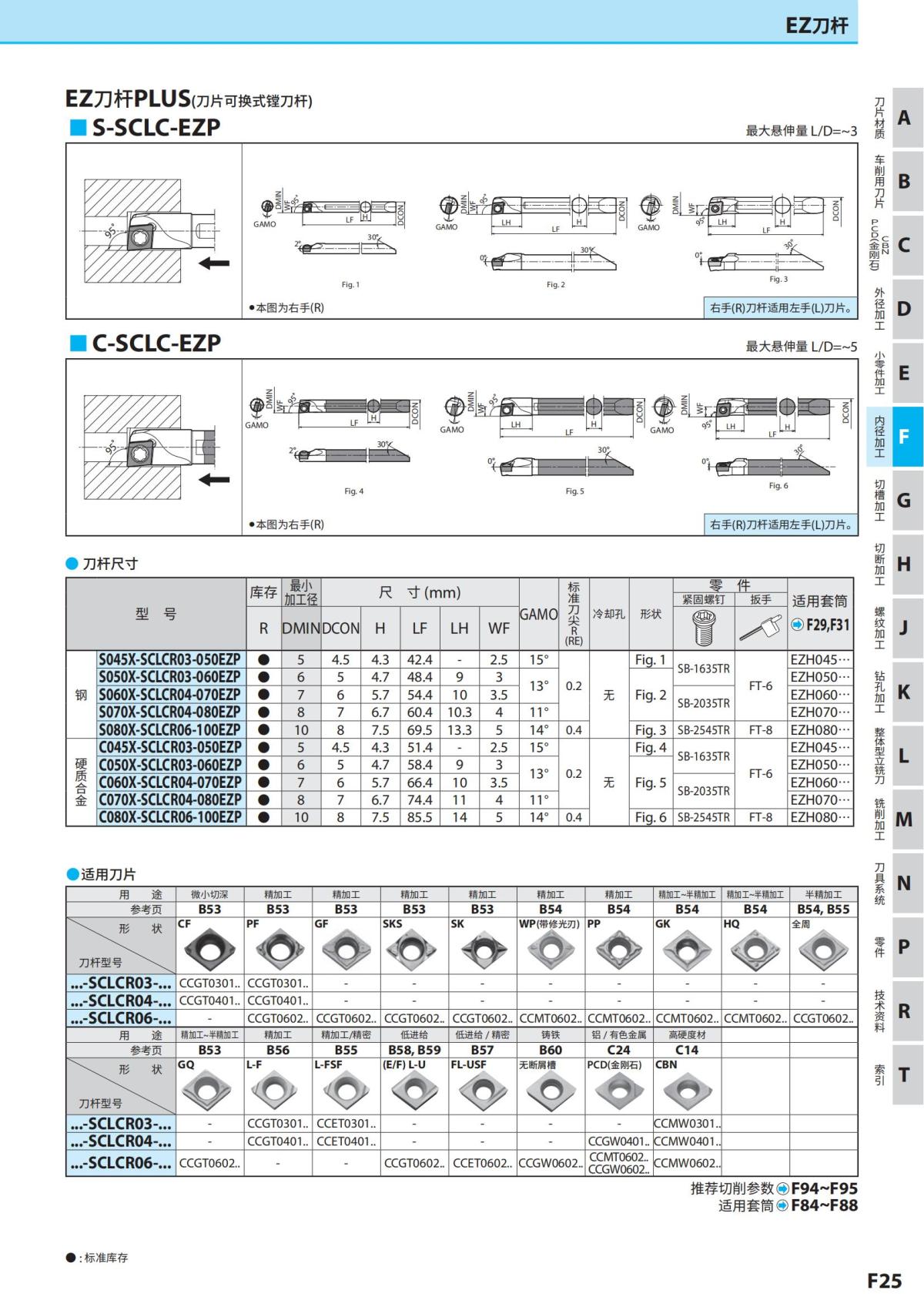Click reference page B60 for cast iron
The width and height of the screenshot is (924, 1307).
pos(551,1050)
